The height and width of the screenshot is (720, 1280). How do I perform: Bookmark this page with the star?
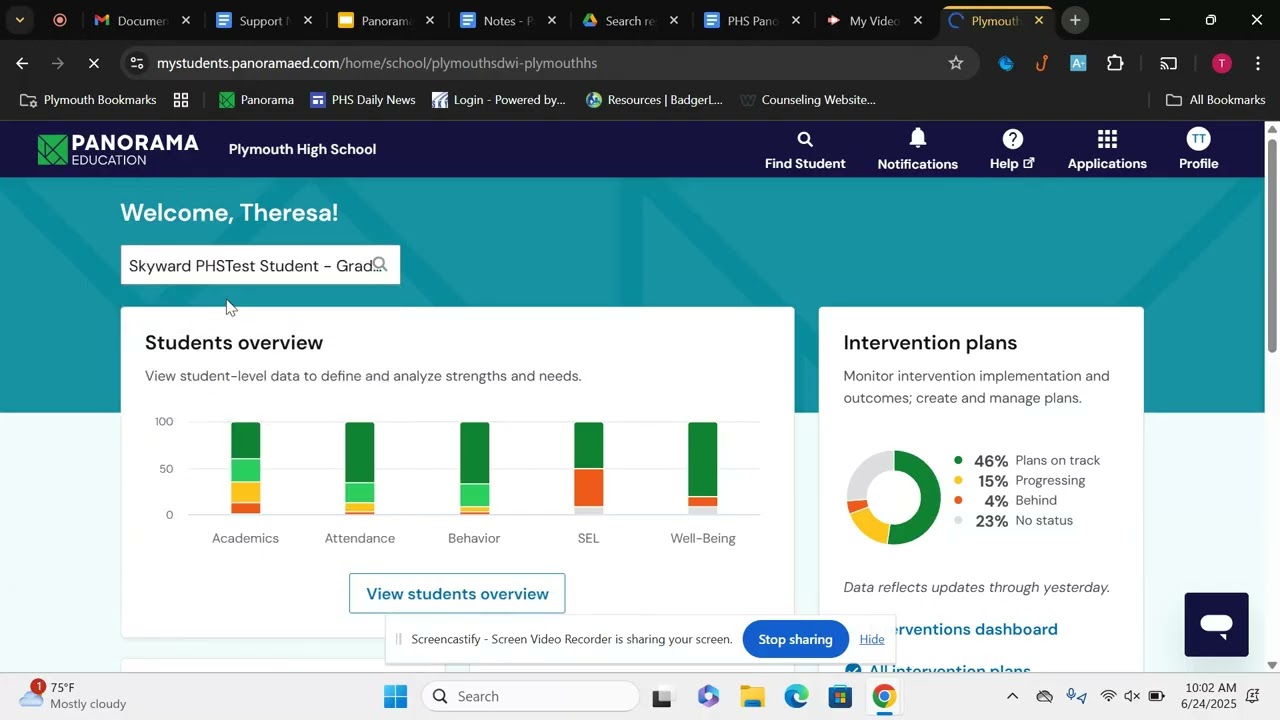click(x=956, y=63)
